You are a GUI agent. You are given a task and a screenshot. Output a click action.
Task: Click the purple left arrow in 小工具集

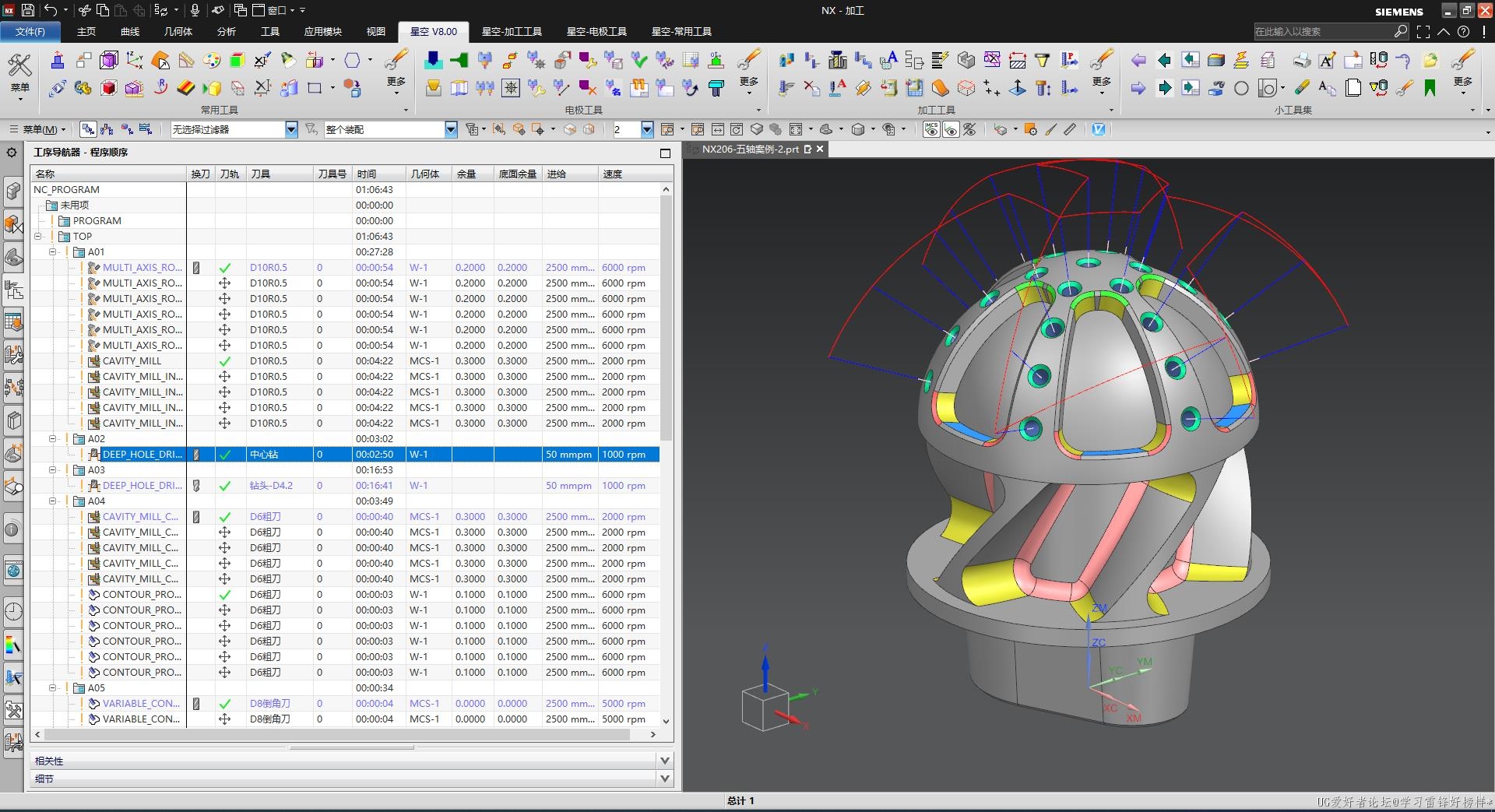click(1138, 60)
